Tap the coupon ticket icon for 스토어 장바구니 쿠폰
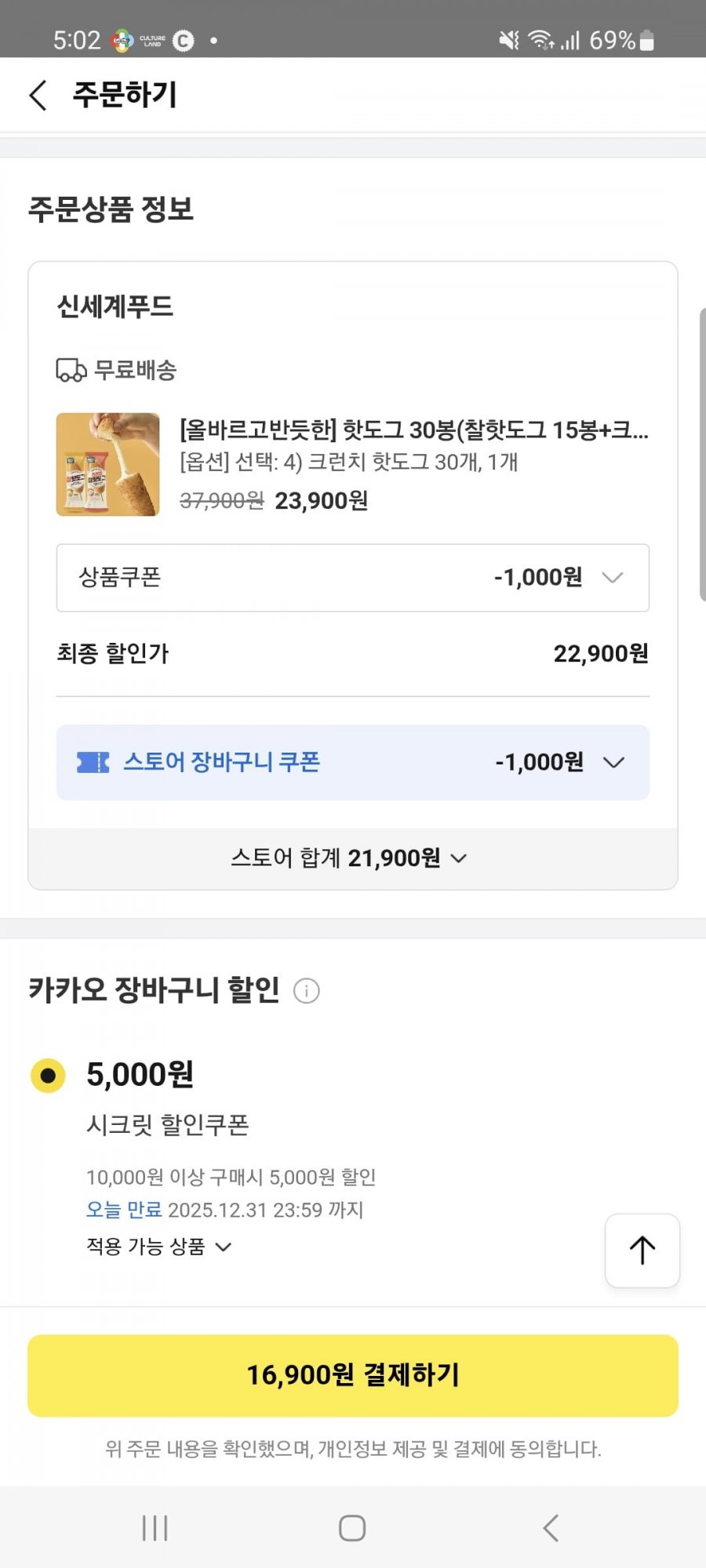Viewport: 706px width, 1568px height. point(93,762)
